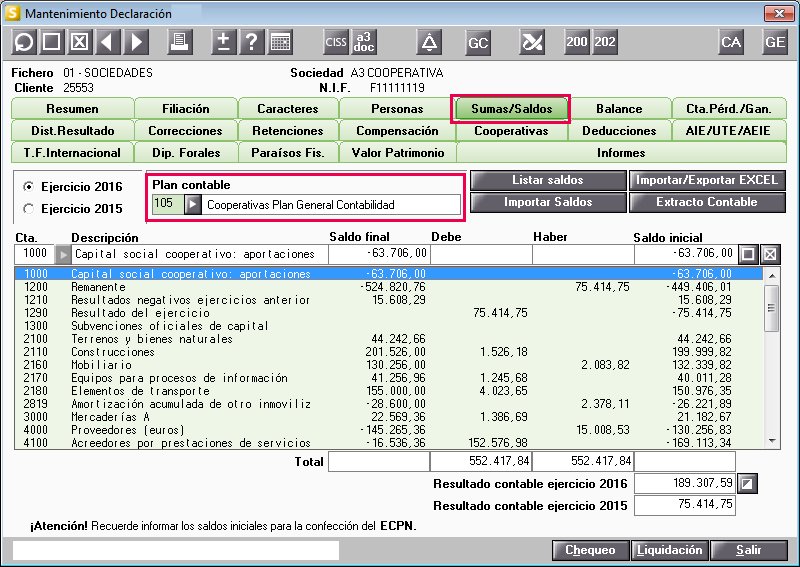Click the bottom status text field
This screenshot has height=567, width=800.
(x=176, y=550)
